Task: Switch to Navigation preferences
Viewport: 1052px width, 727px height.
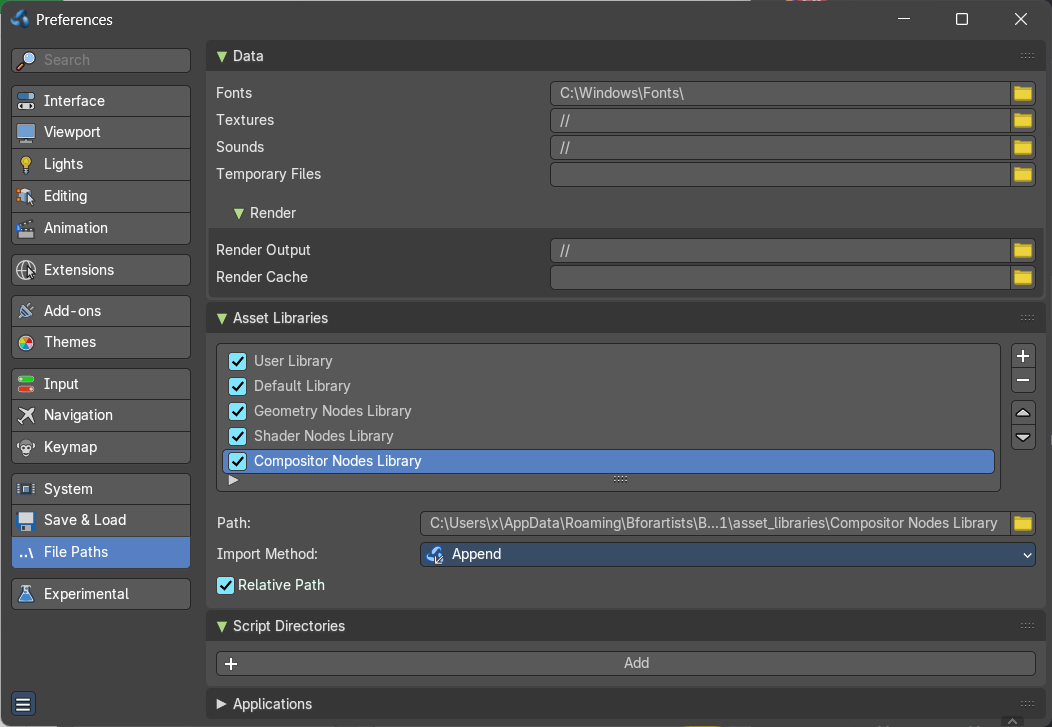Action: click(101, 416)
